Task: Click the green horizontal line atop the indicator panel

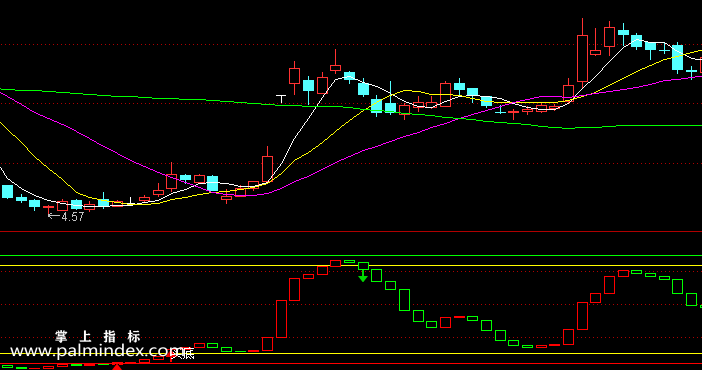Action: click(351, 256)
